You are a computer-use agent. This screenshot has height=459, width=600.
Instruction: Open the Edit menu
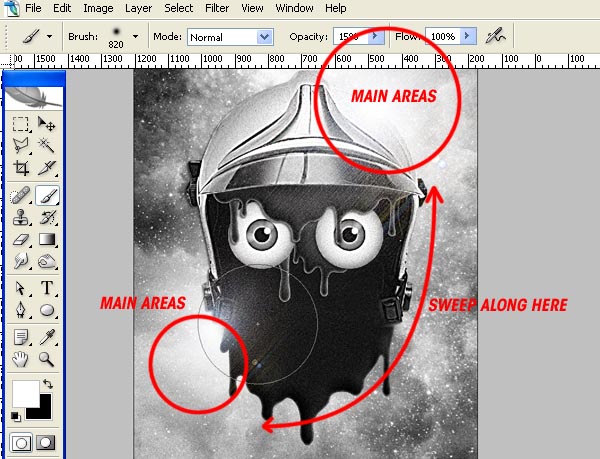pyautogui.click(x=62, y=8)
